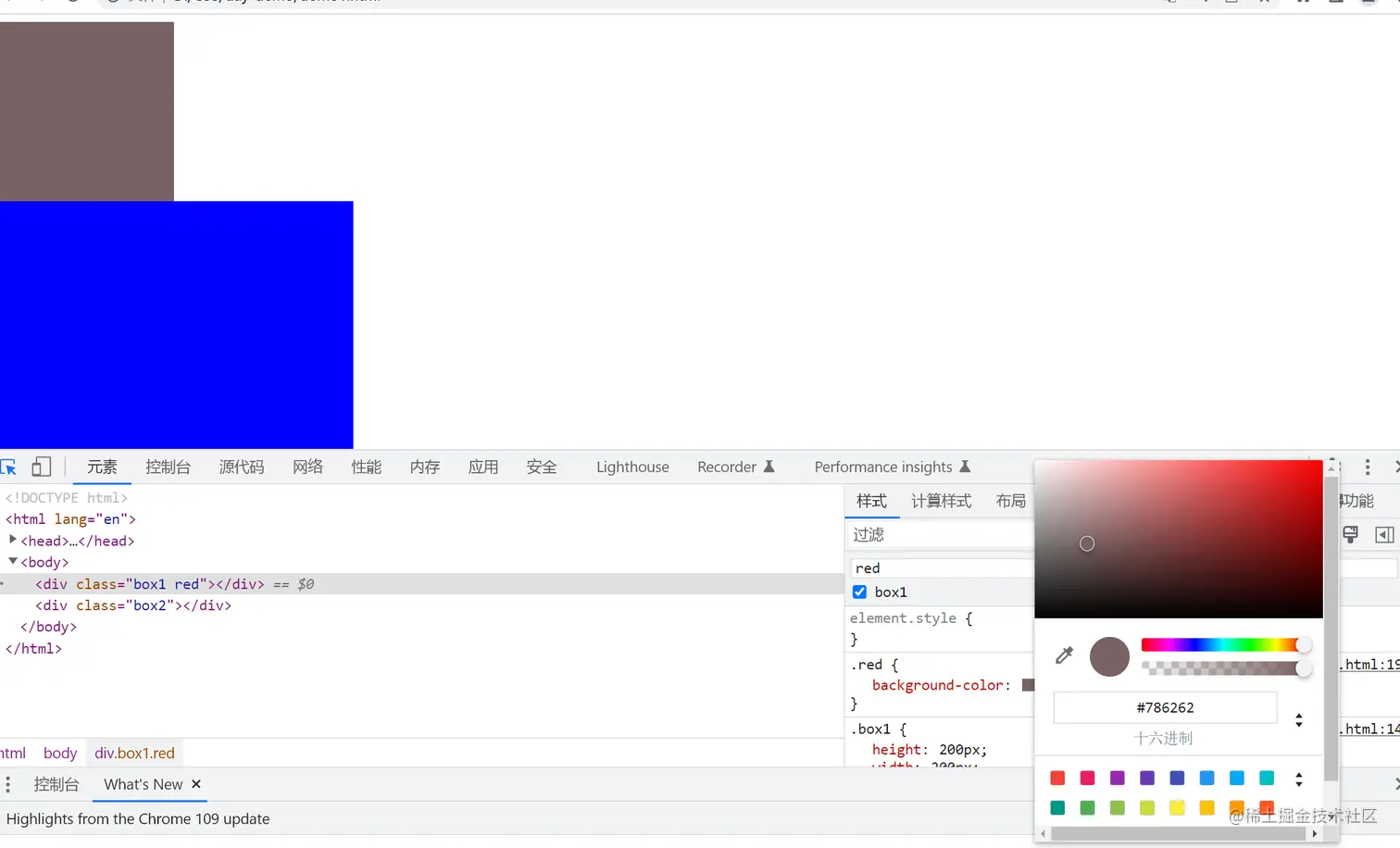Click the color picker vertical scrollbar
Image resolution: width=1400 pixels, height=848 pixels.
click(x=1331, y=630)
